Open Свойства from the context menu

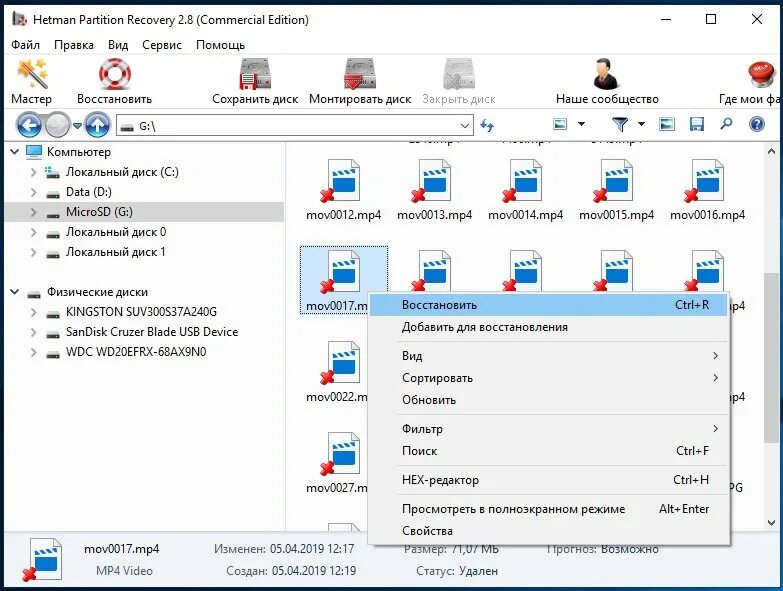tap(548, 531)
